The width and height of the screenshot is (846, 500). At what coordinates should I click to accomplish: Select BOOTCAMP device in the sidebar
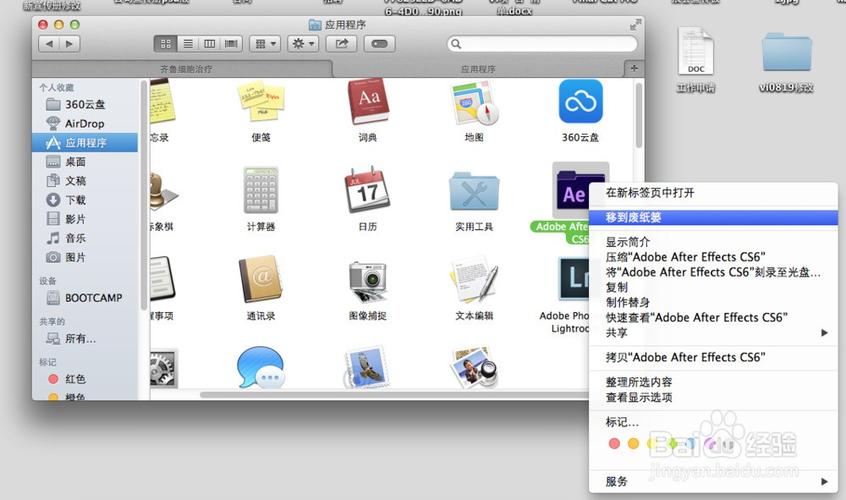pos(84,298)
